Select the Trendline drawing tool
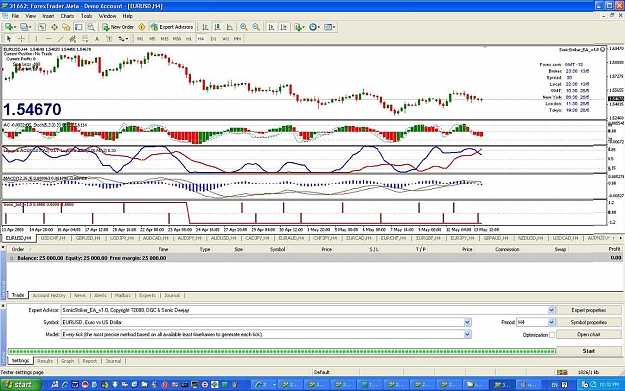Viewport: 625px width, 391px height. (x=61, y=39)
